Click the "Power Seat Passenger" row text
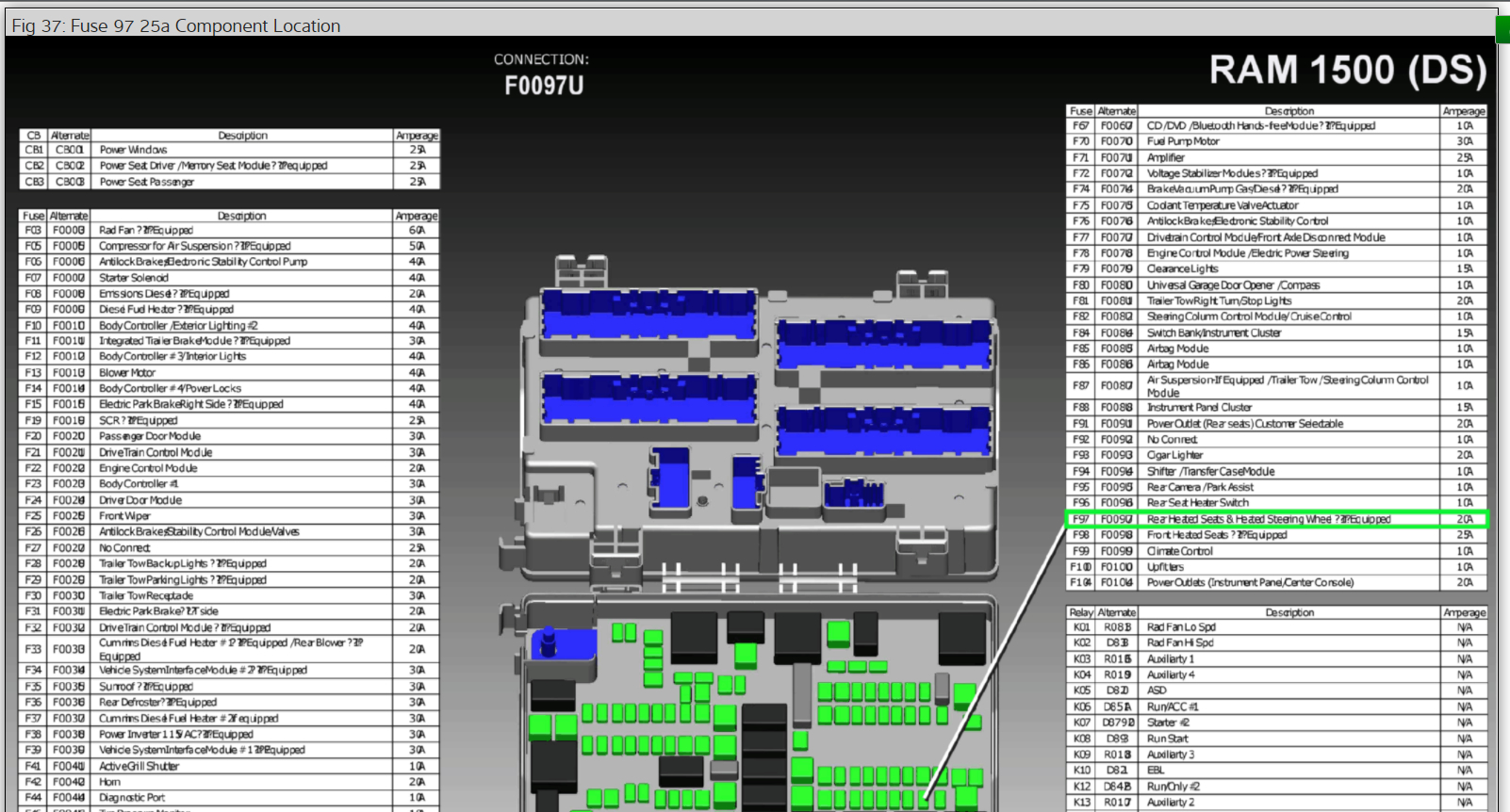 pos(147,182)
